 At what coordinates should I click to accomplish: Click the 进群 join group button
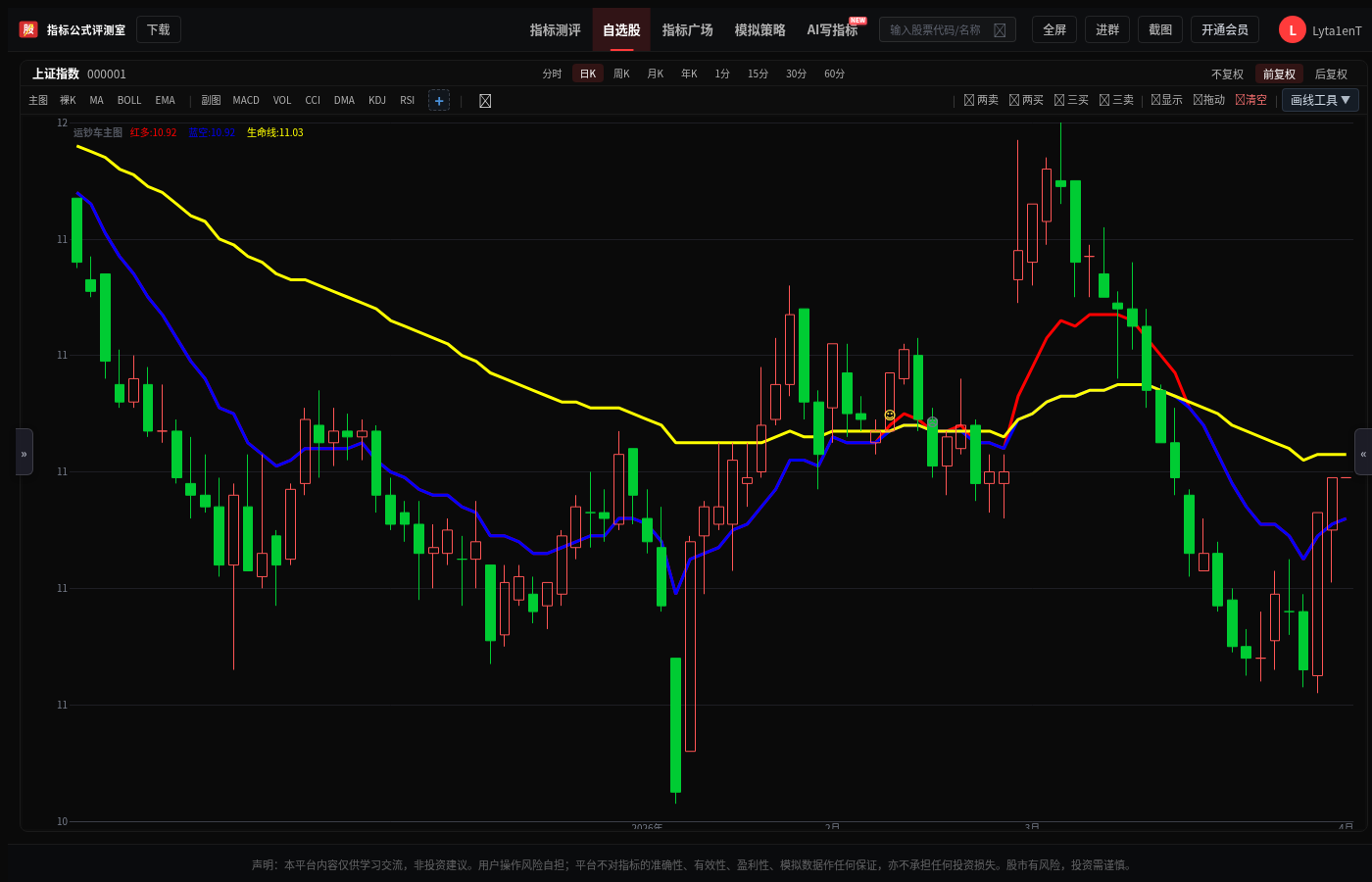pyautogui.click(x=1107, y=29)
